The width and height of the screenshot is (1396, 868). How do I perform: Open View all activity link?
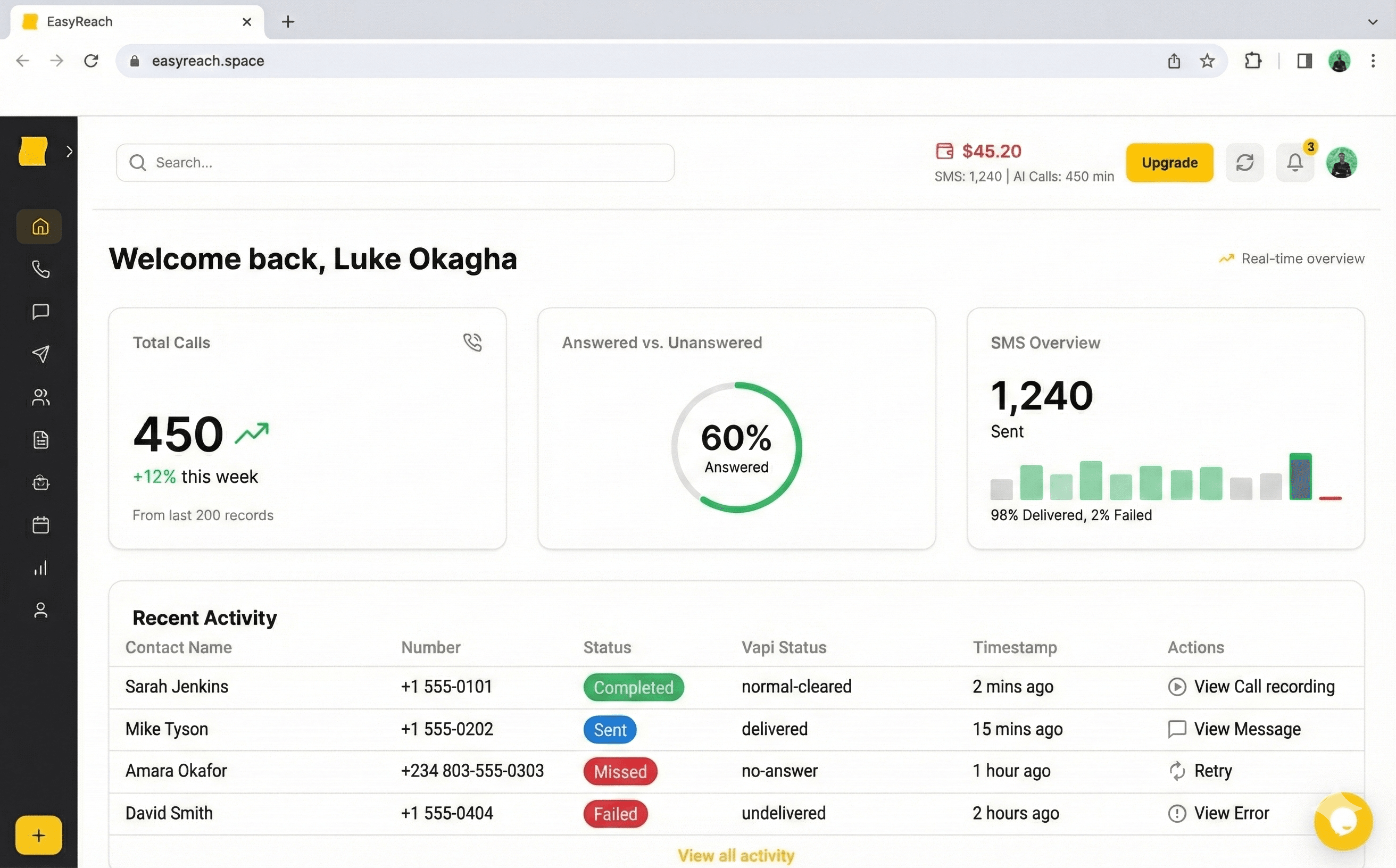(x=736, y=855)
